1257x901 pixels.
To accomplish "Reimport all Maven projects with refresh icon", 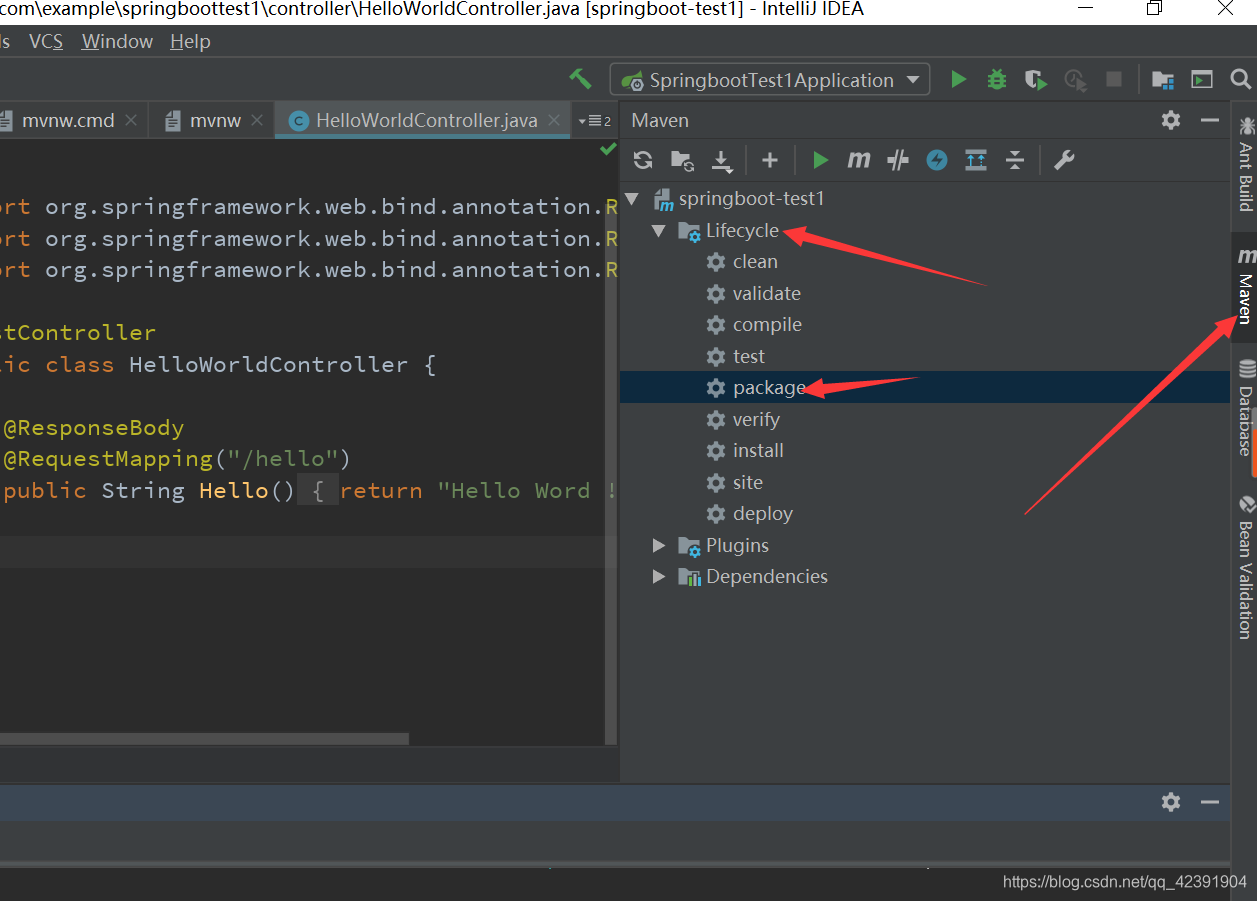I will click(x=643, y=160).
